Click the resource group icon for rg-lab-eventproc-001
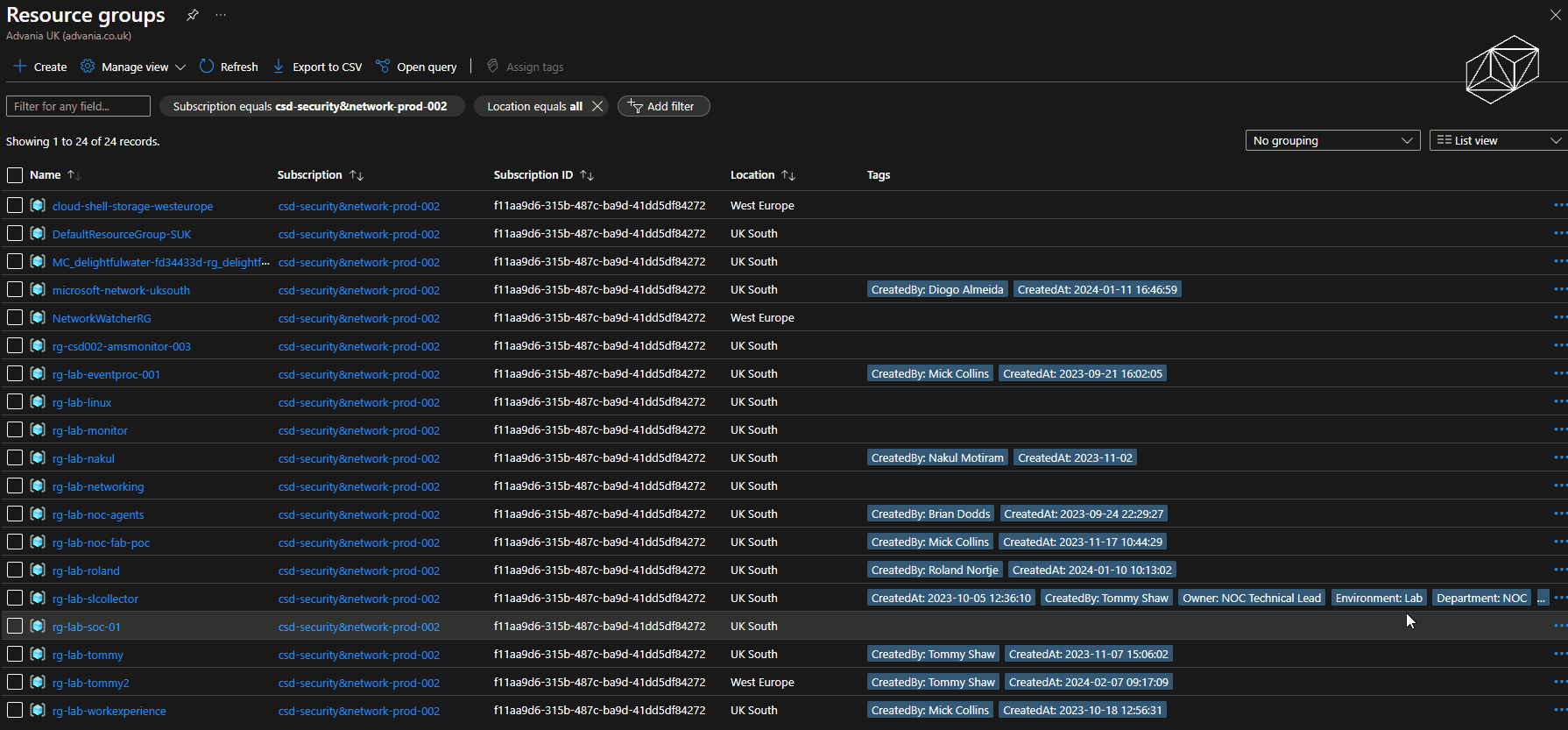This screenshot has height=730, width=1568. [x=38, y=373]
